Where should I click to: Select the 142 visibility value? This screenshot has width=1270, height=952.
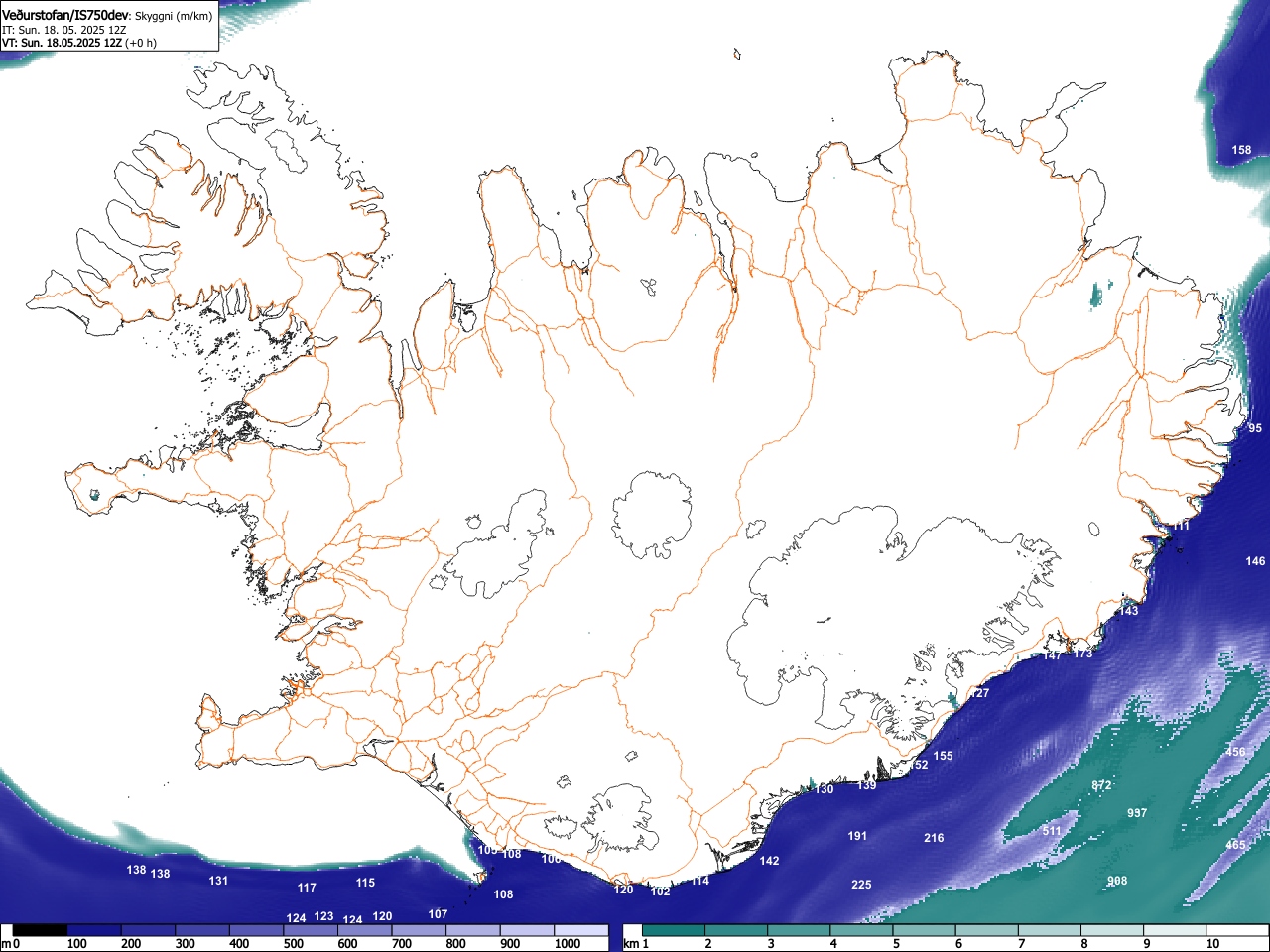[x=769, y=861]
